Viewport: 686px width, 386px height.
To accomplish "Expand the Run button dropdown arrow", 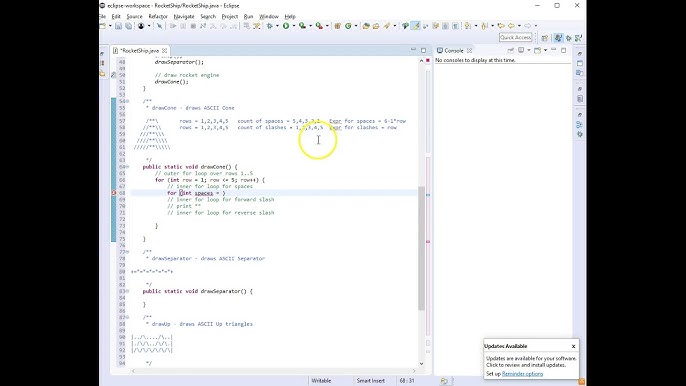I will [x=294, y=26].
